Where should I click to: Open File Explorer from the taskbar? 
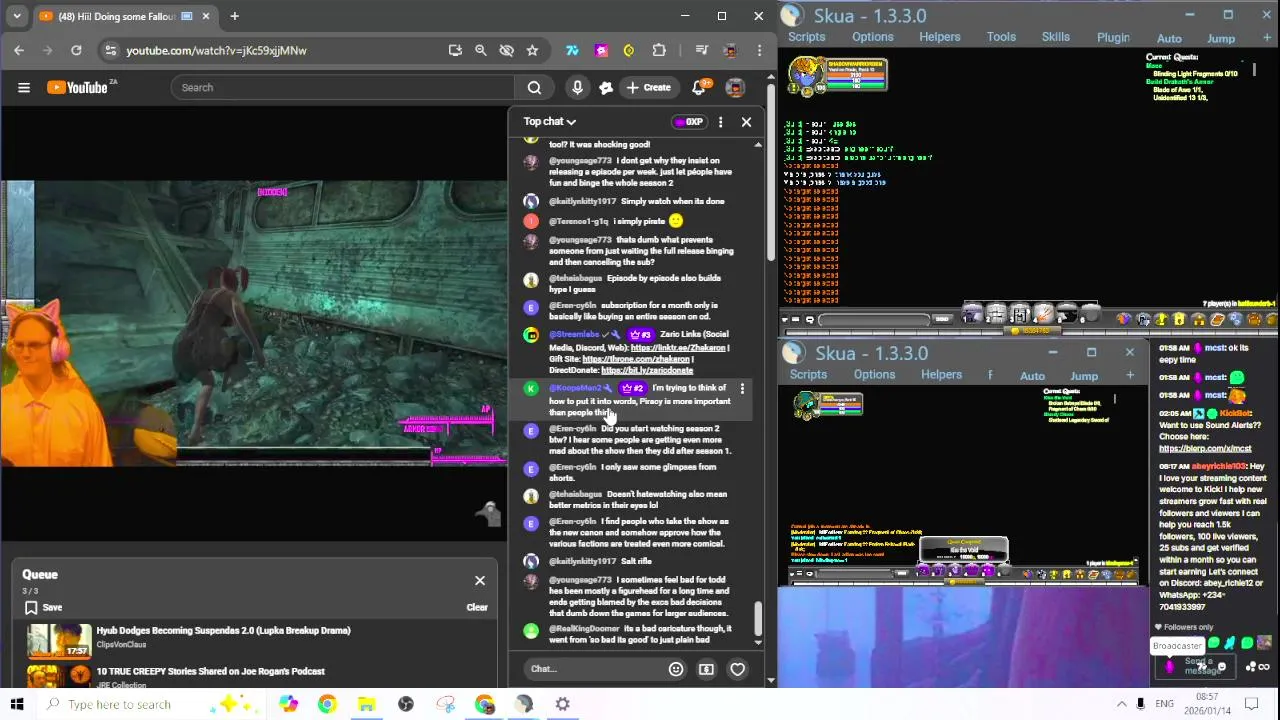pyautogui.click(x=366, y=704)
